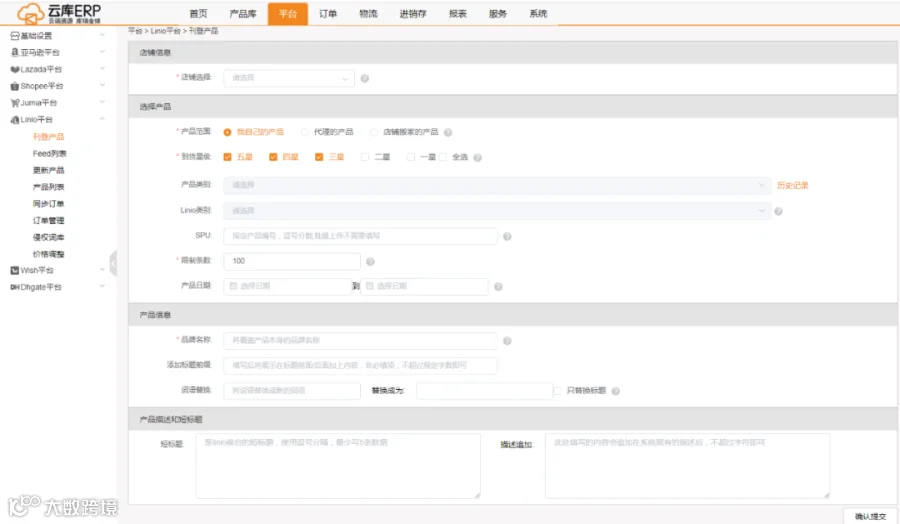Open help icon beside Linio类别 dropdown
The image size is (900, 524).
tap(778, 211)
